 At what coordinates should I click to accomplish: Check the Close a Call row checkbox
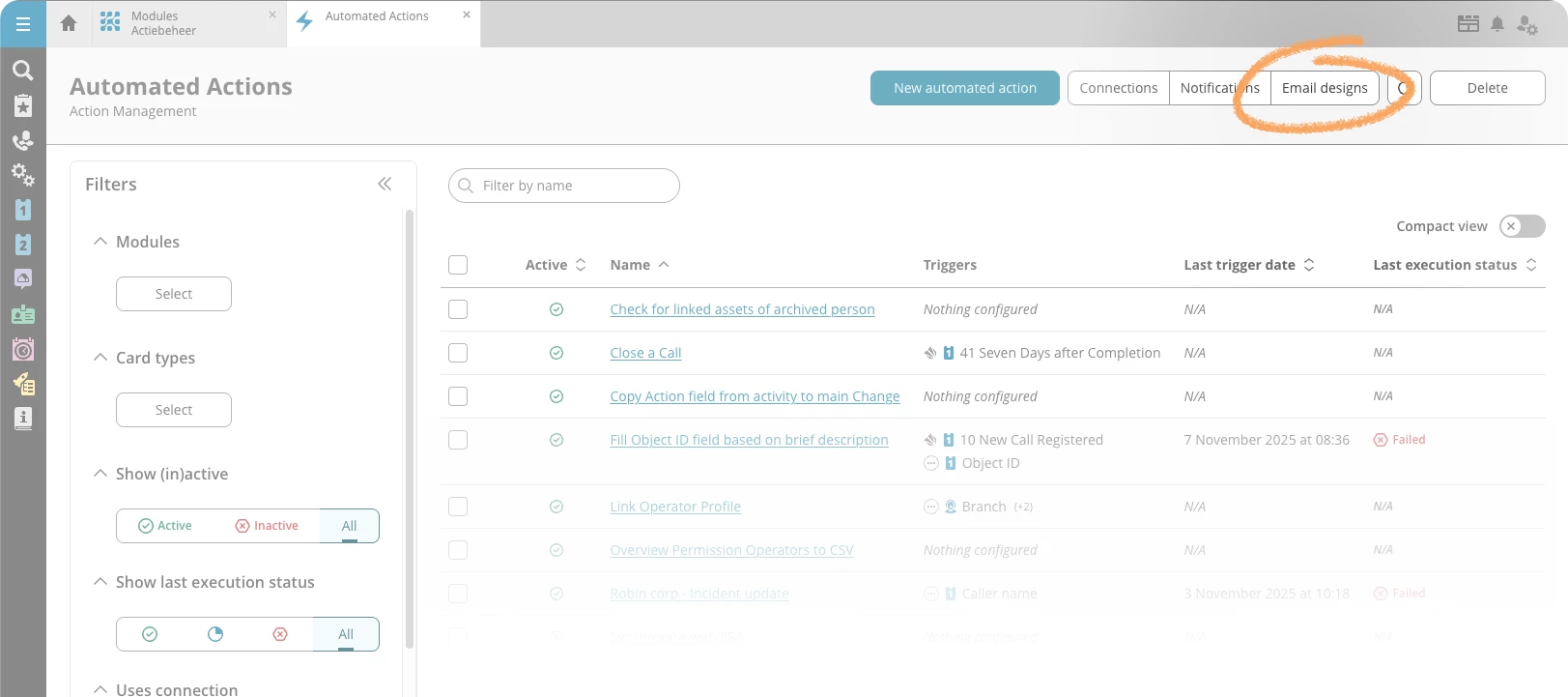(458, 353)
